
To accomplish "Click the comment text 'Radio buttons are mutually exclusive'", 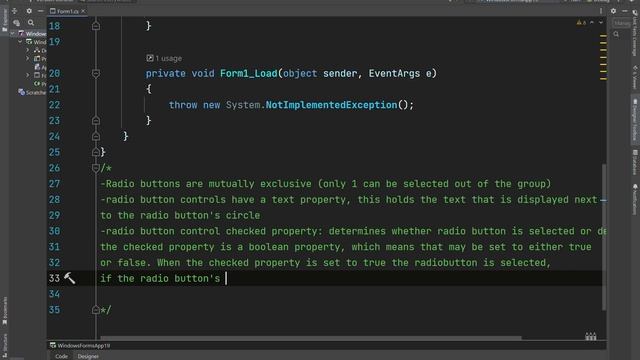I will (209, 184).
